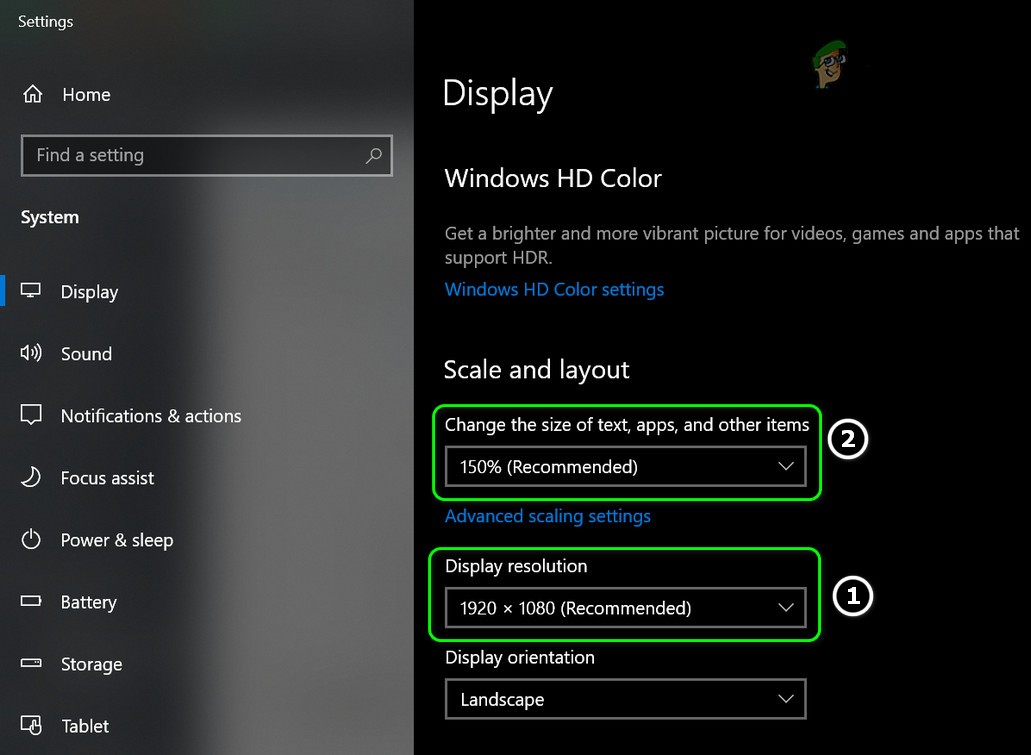Click the search magnifier in Find a setting
The image size is (1031, 755).
click(x=373, y=156)
